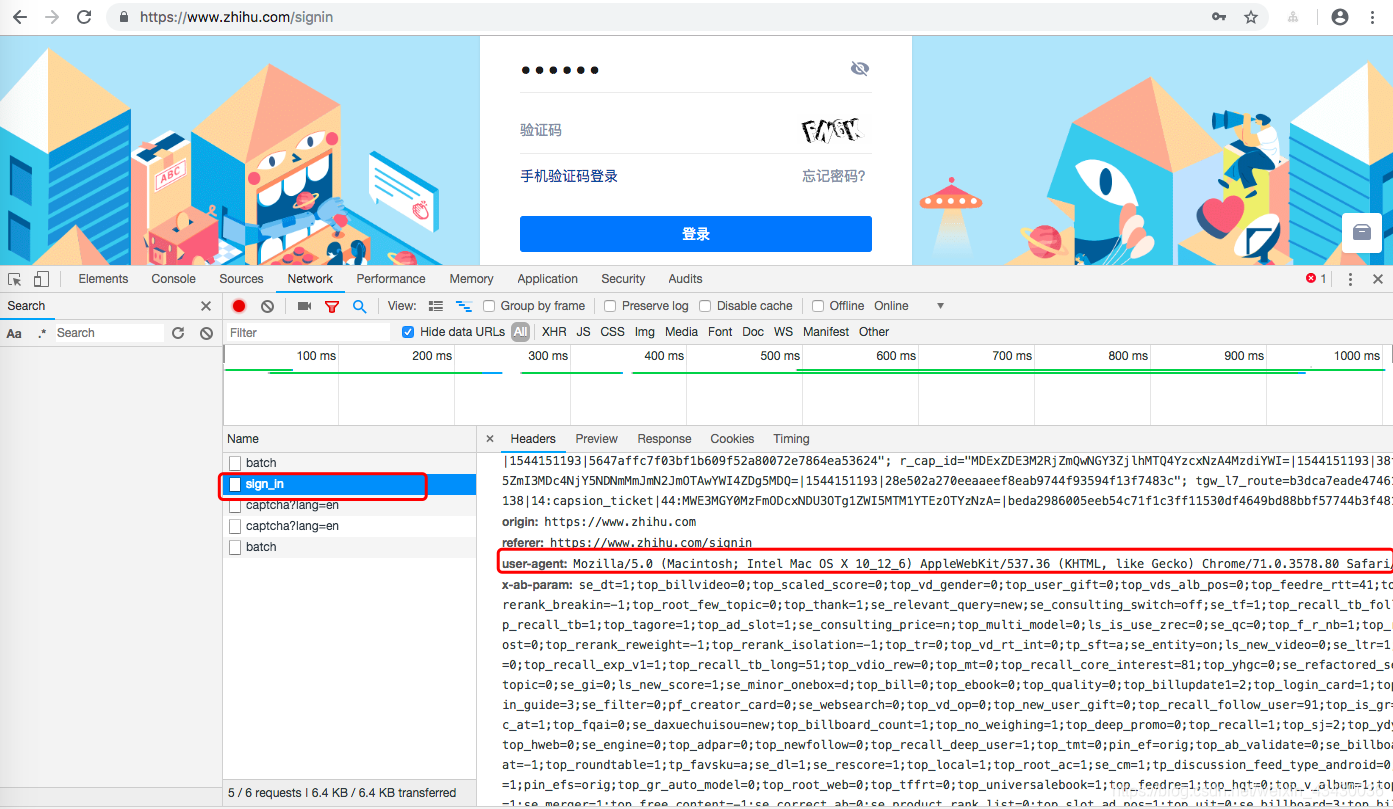
Task: Close the DevTools Search panel
Action: [206, 306]
